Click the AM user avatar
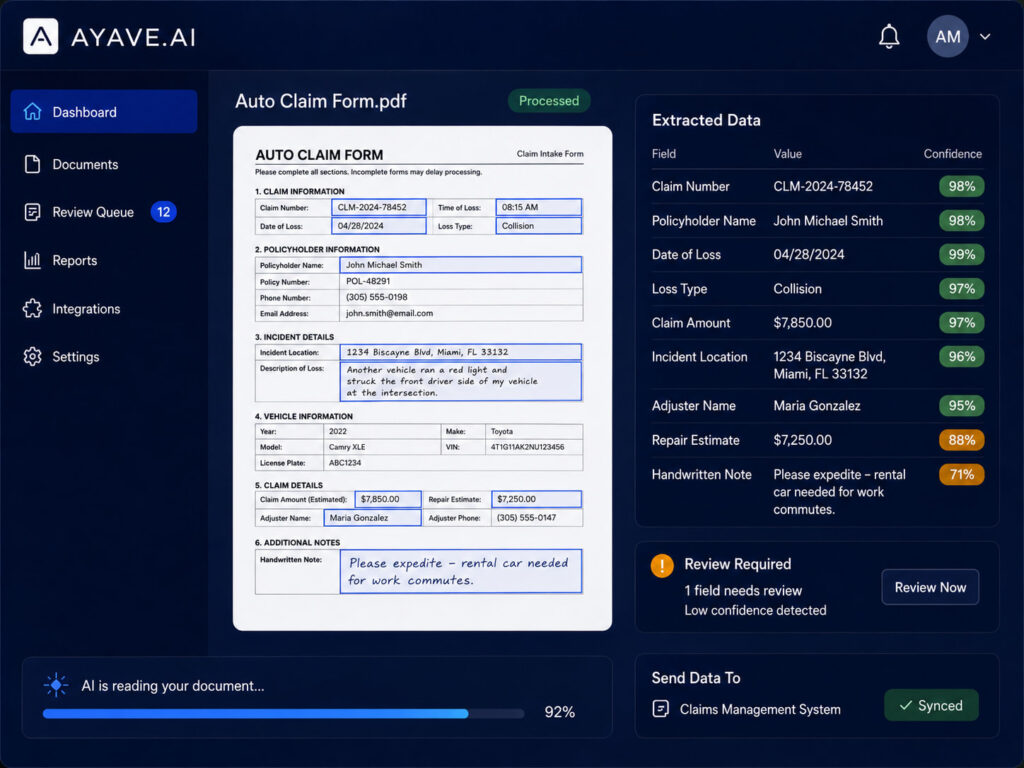 coord(948,37)
